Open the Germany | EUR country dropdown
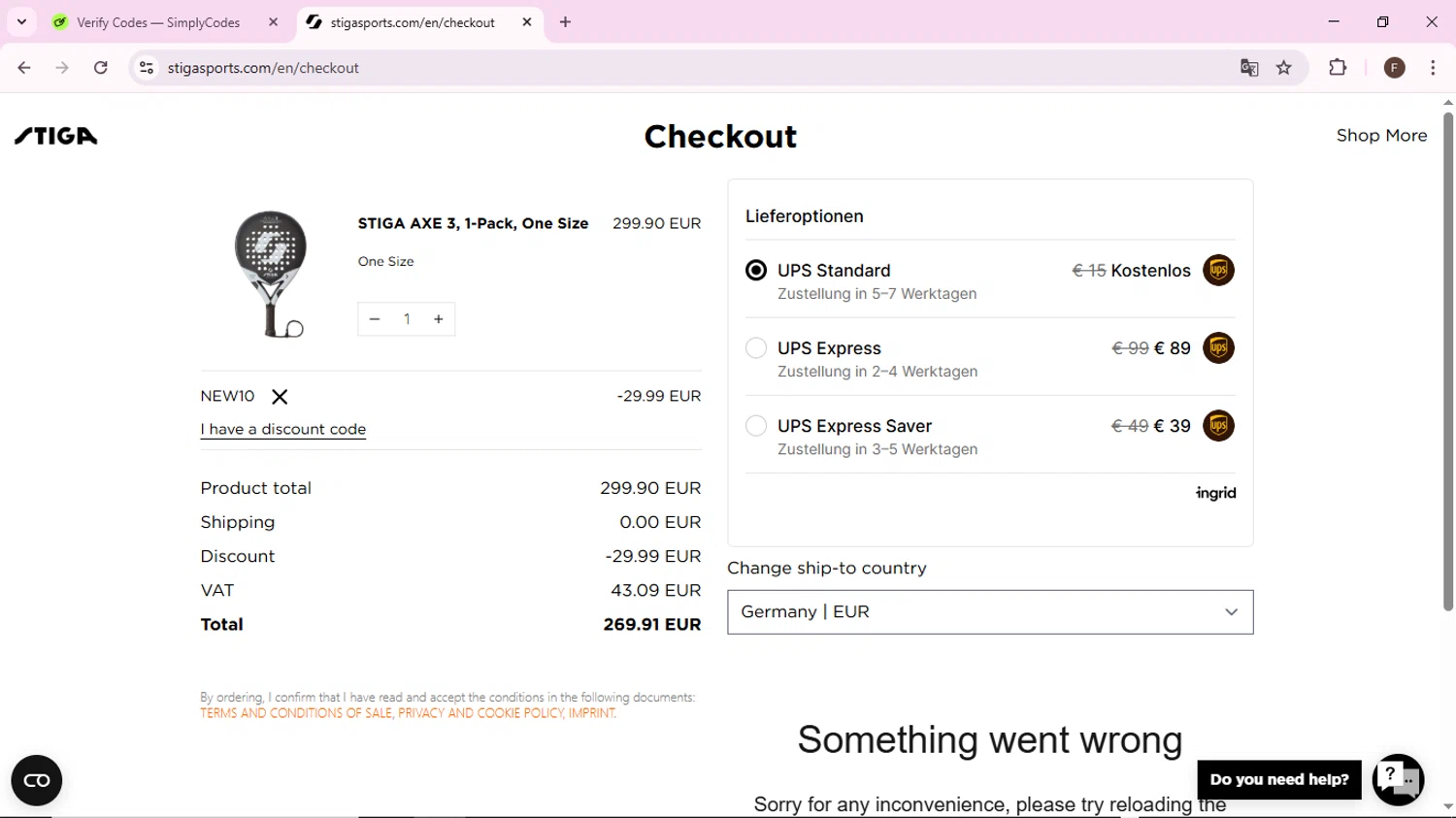Screen dimensions: 1456x818 [990, 612]
